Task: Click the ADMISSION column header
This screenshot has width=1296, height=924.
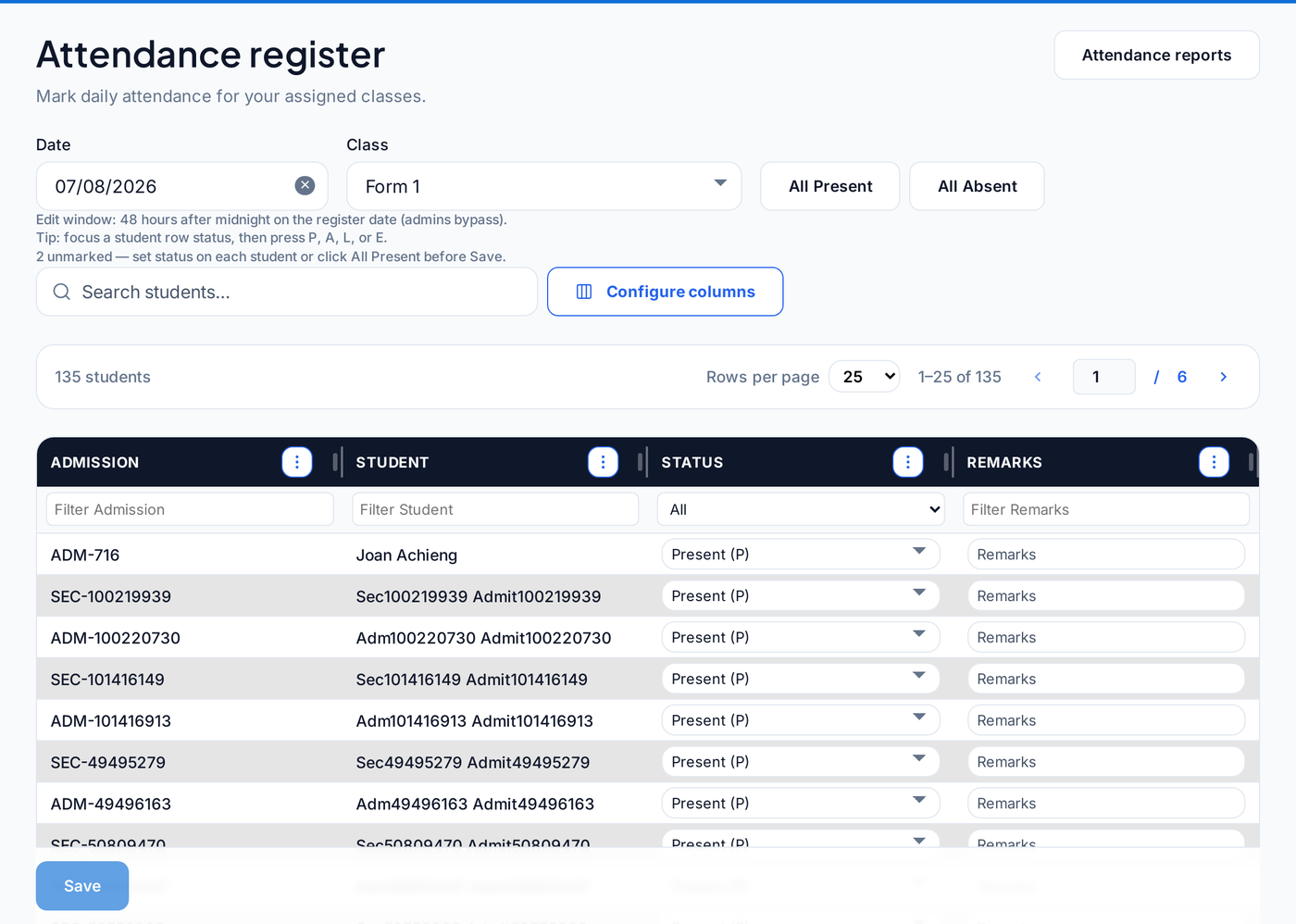Action: click(x=94, y=462)
